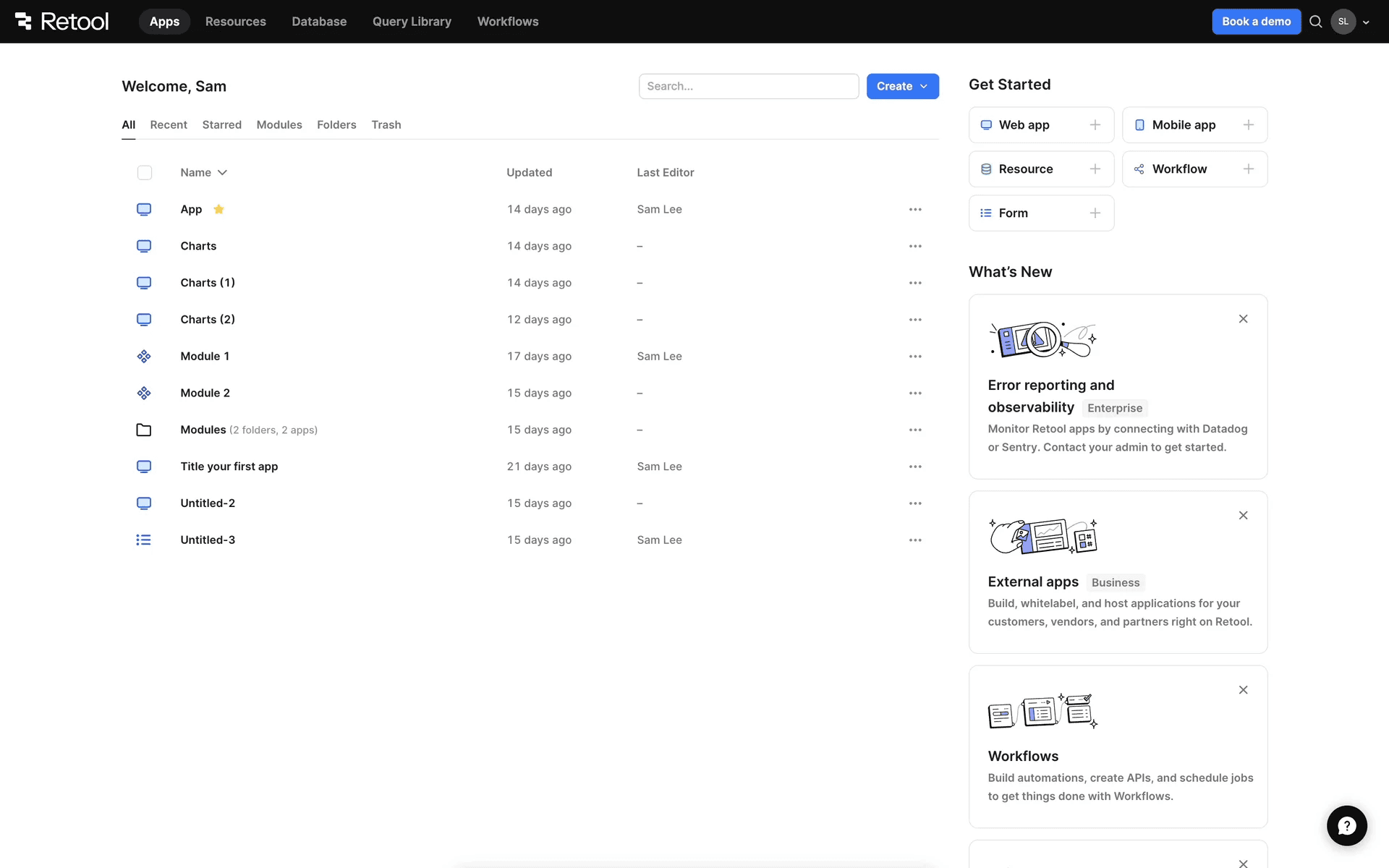Click the form list icon for Untitled-3
Viewport: 1389px width, 868px height.
tap(143, 540)
